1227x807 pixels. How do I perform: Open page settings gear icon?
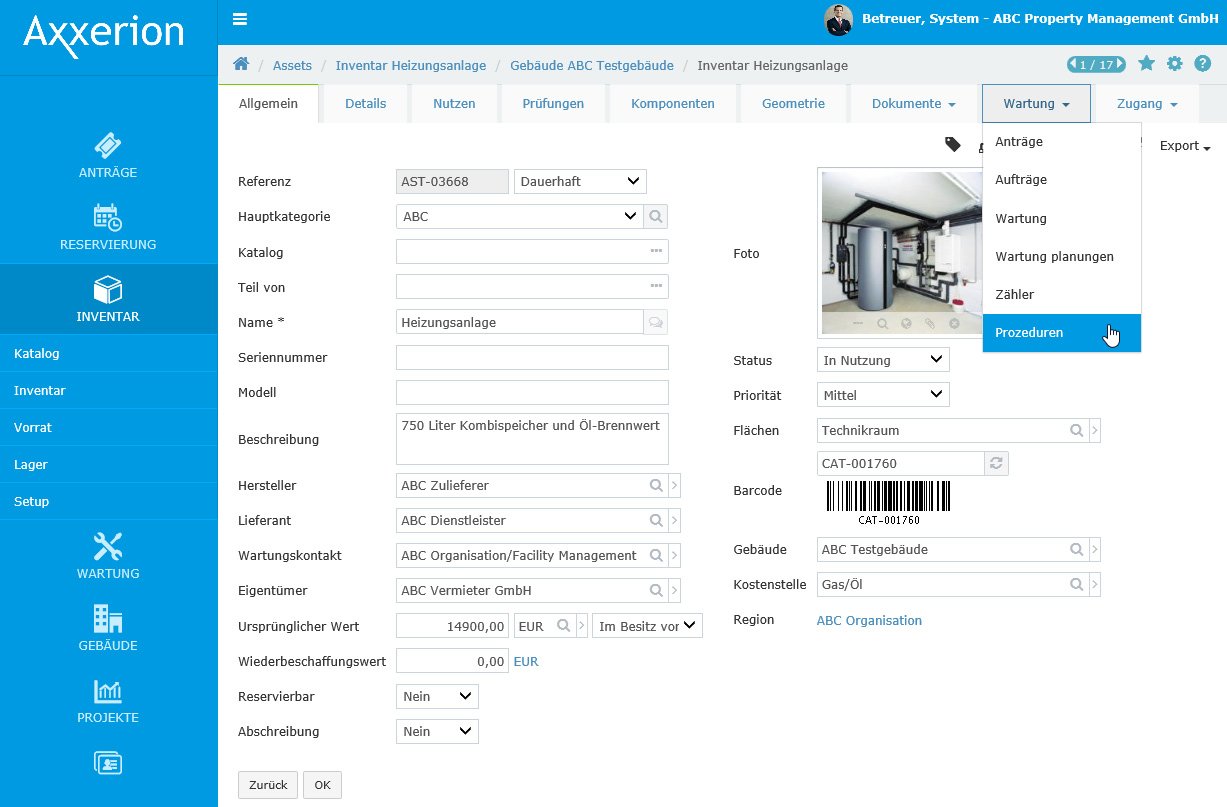(1174, 64)
